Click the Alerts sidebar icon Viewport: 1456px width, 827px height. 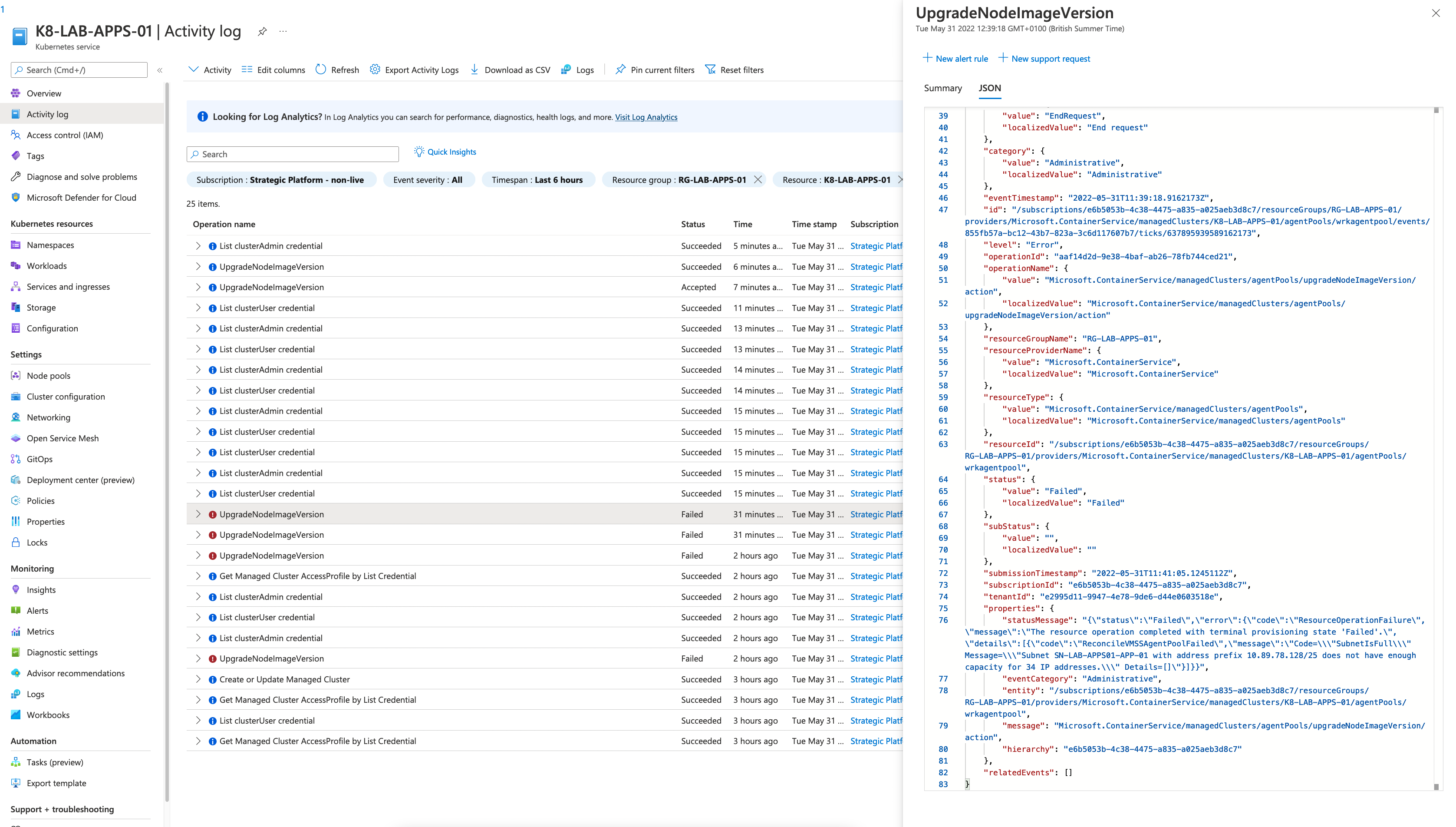point(16,611)
